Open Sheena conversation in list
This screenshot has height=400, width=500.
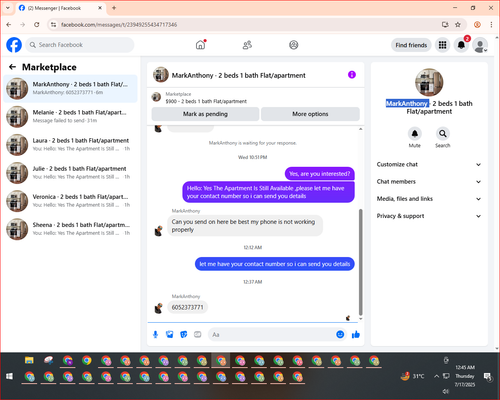(70, 229)
